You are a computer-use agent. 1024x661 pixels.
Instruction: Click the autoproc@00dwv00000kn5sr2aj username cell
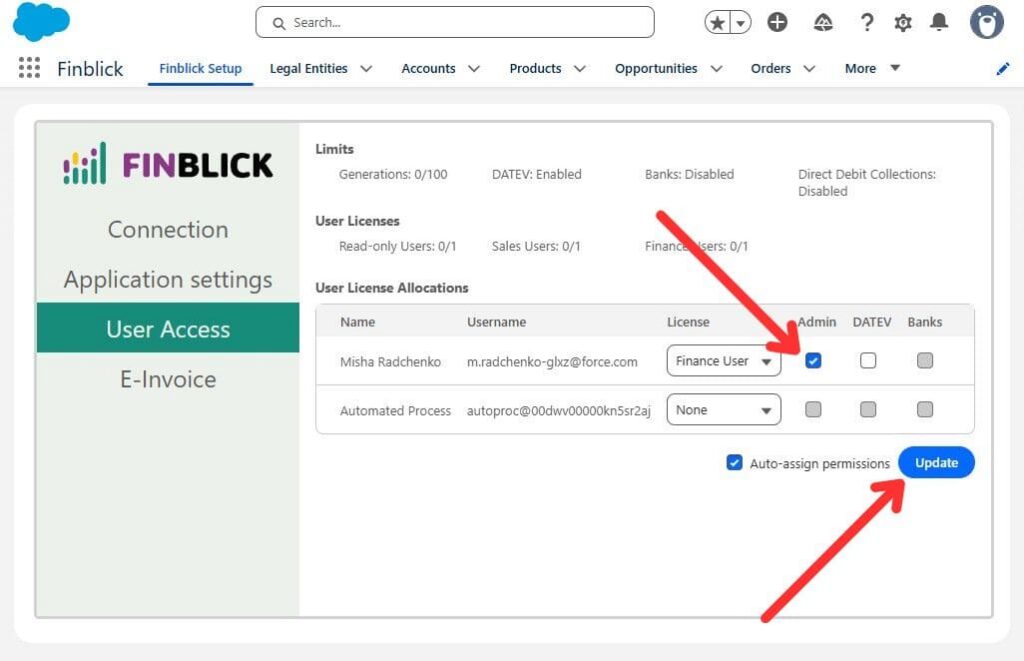click(x=558, y=411)
